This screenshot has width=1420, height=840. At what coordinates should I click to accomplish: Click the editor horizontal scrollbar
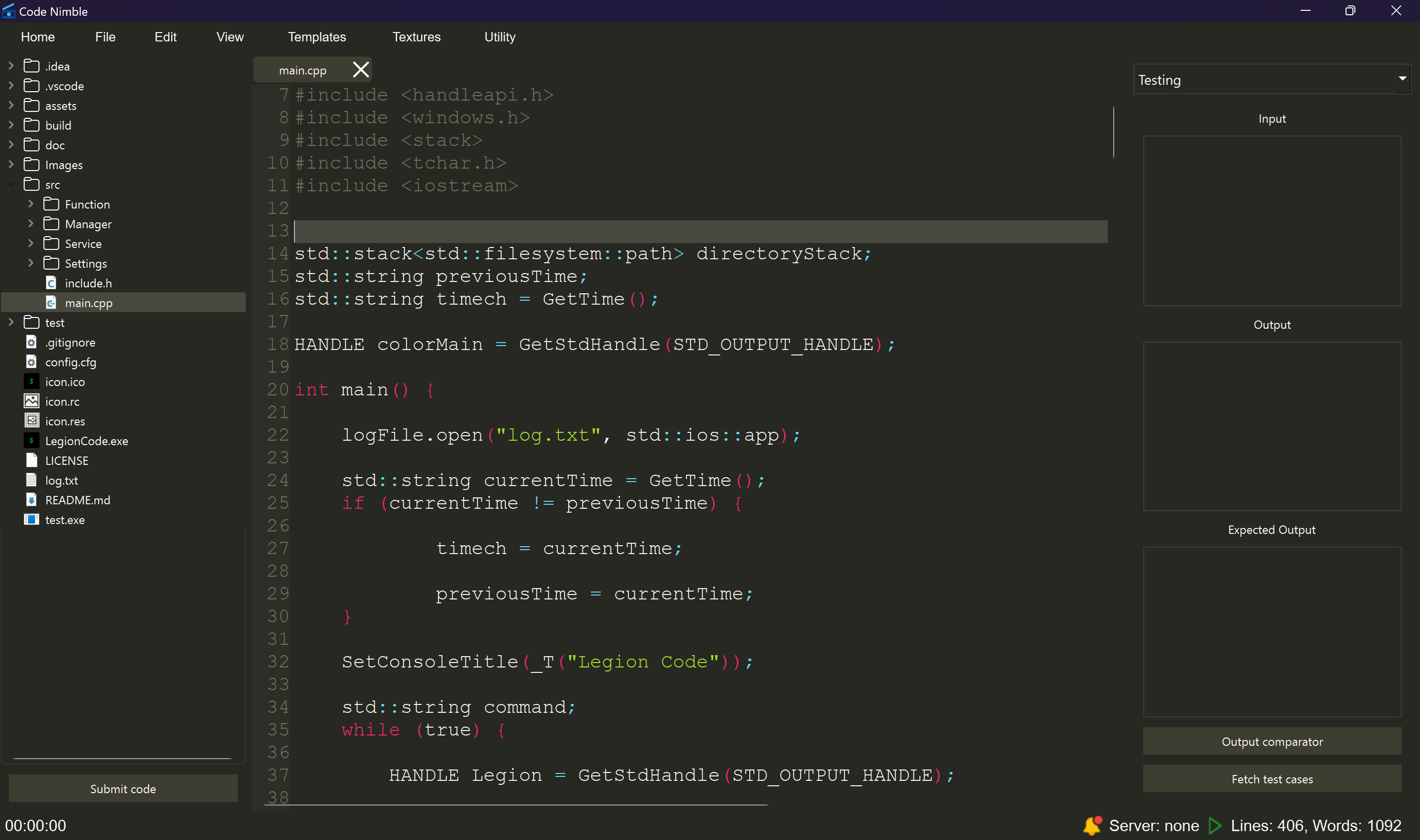tap(515, 805)
